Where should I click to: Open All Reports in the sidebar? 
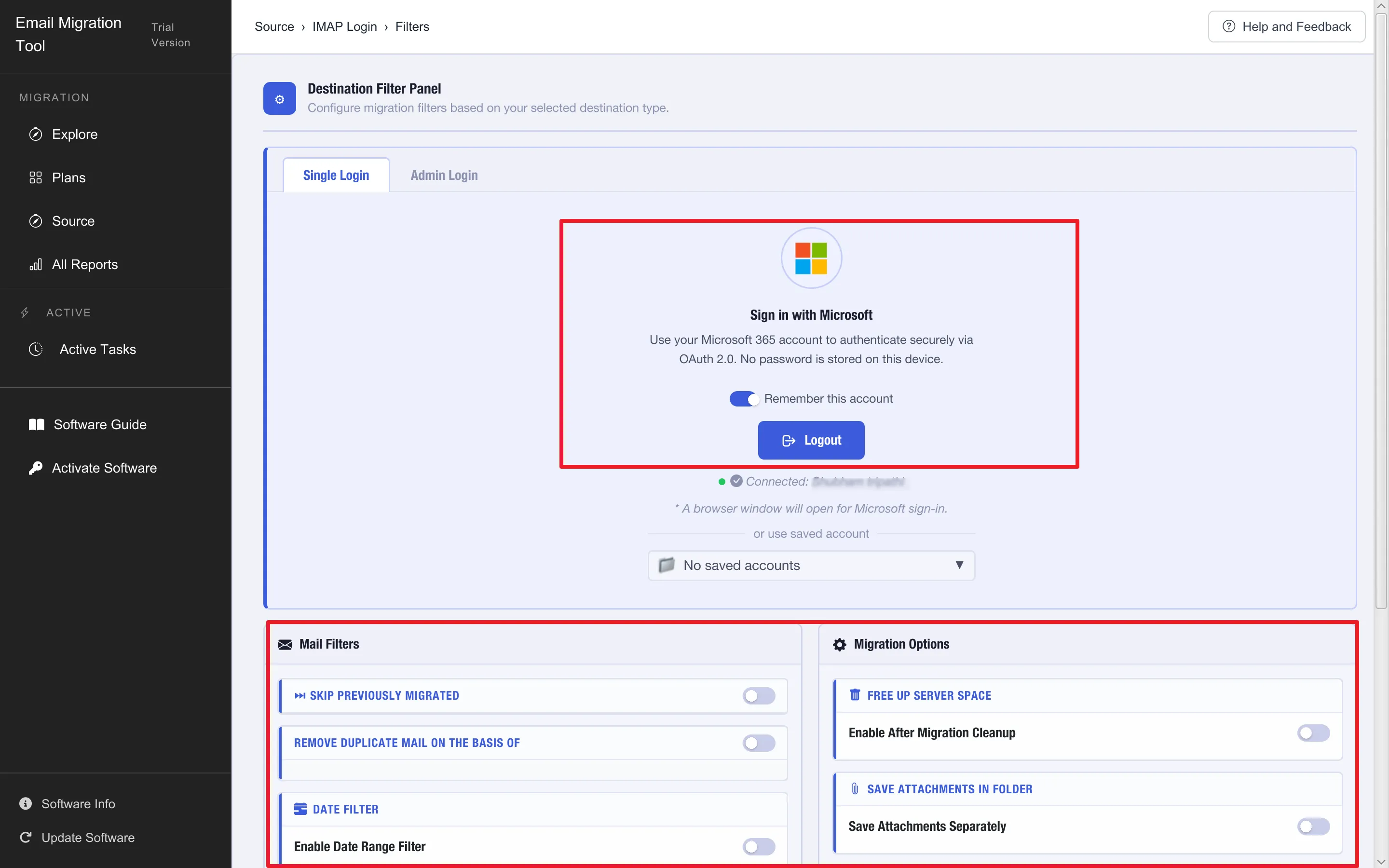pos(84,265)
